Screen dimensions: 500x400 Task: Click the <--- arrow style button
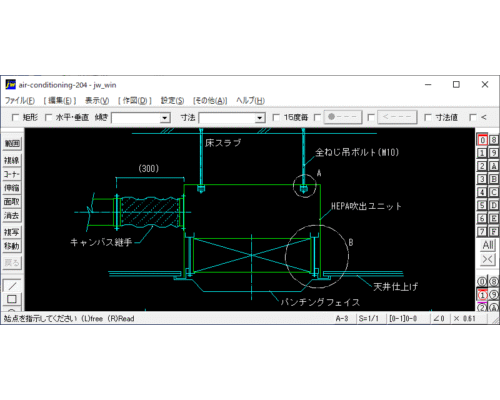click(x=397, y=117)
